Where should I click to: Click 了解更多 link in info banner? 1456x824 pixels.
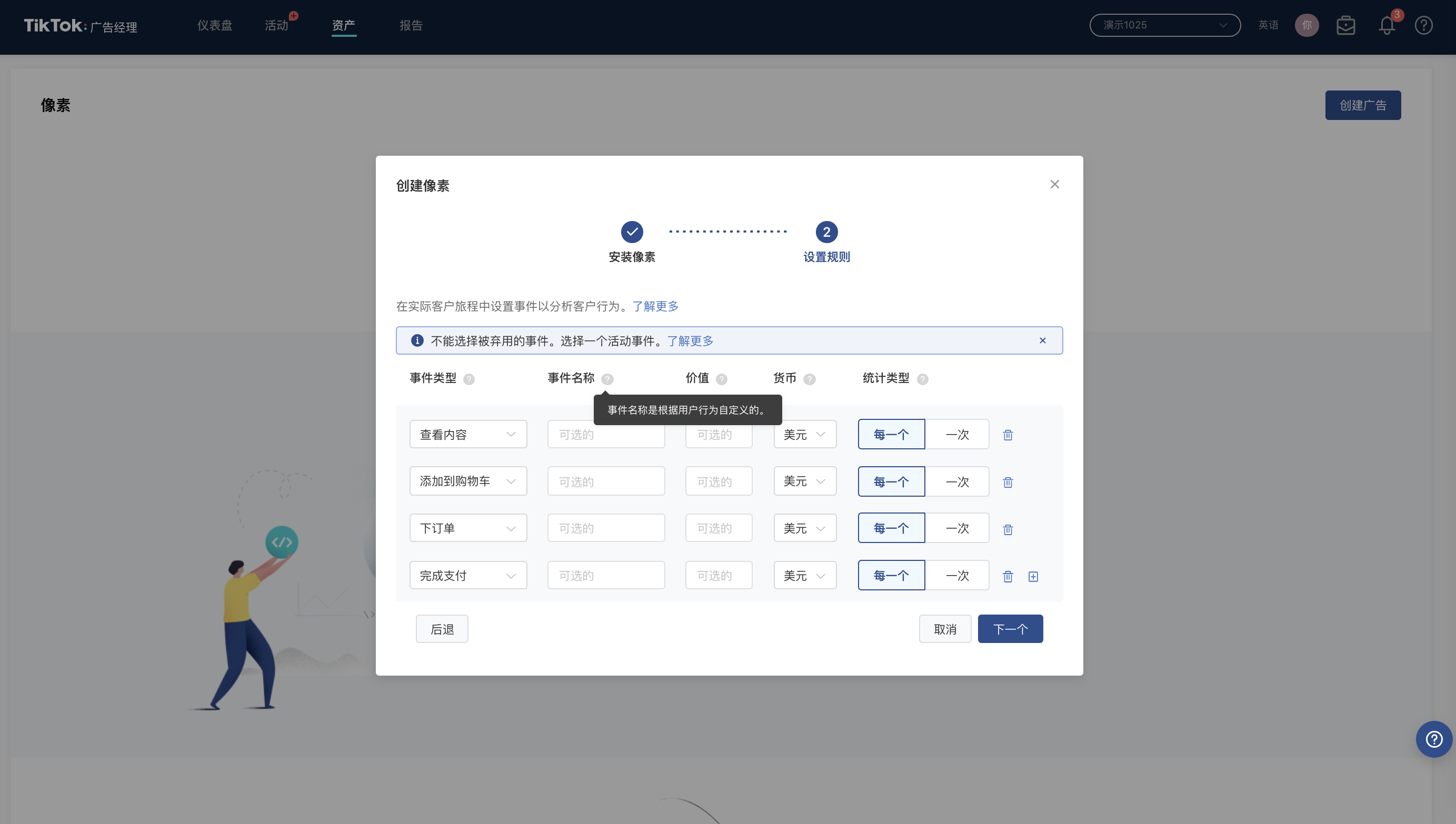(690, 340)
